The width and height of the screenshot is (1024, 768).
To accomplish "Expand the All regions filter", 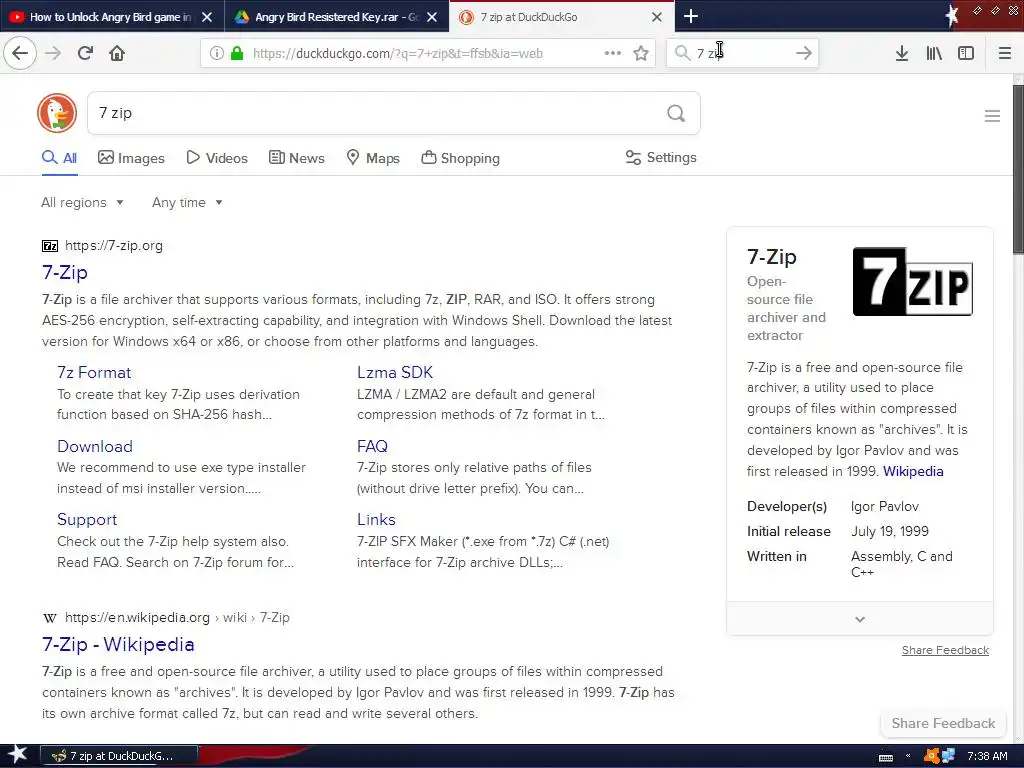I will click(x=82, y=202).
